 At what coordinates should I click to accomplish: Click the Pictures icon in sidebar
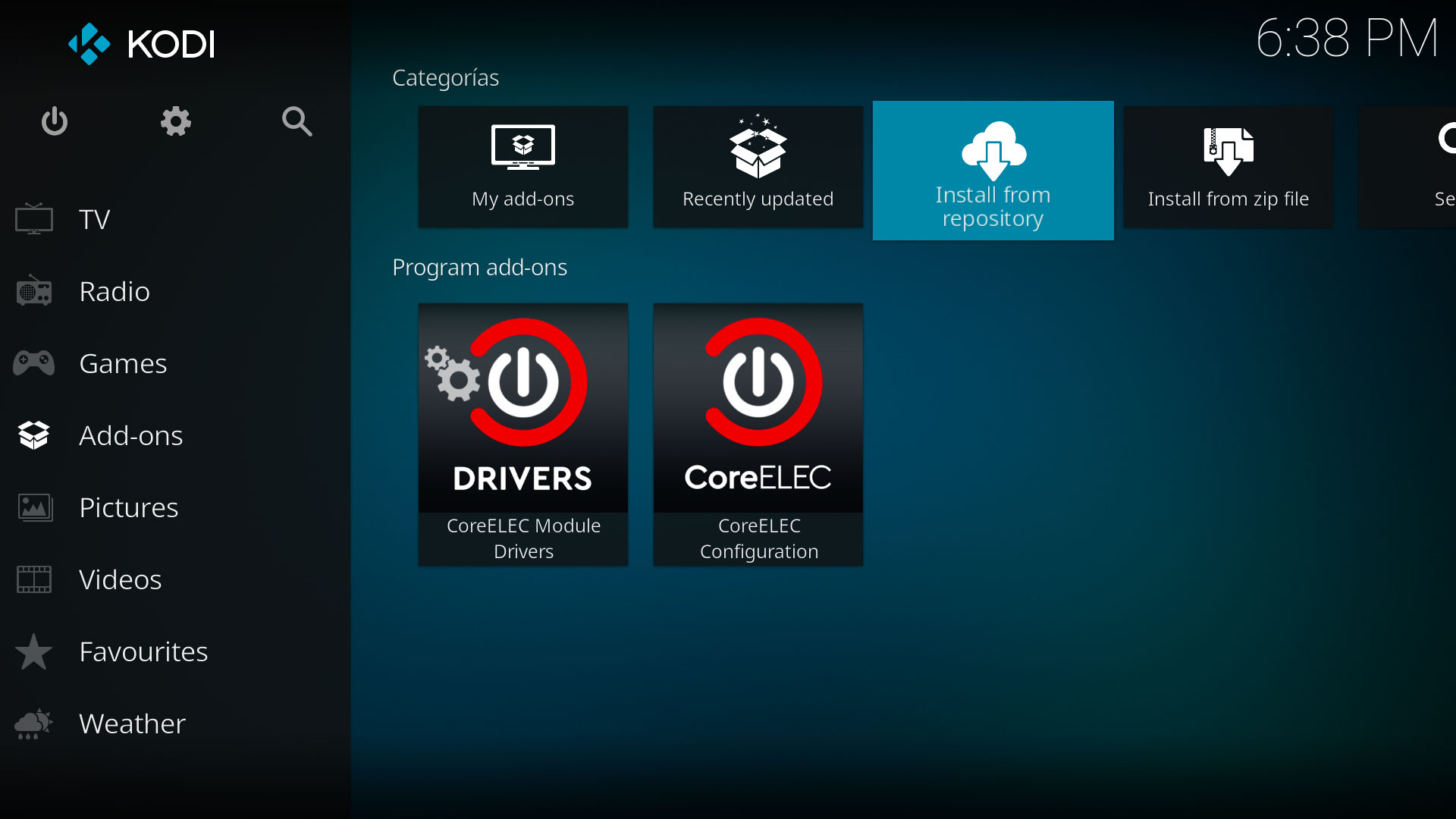tap(34, 507)
